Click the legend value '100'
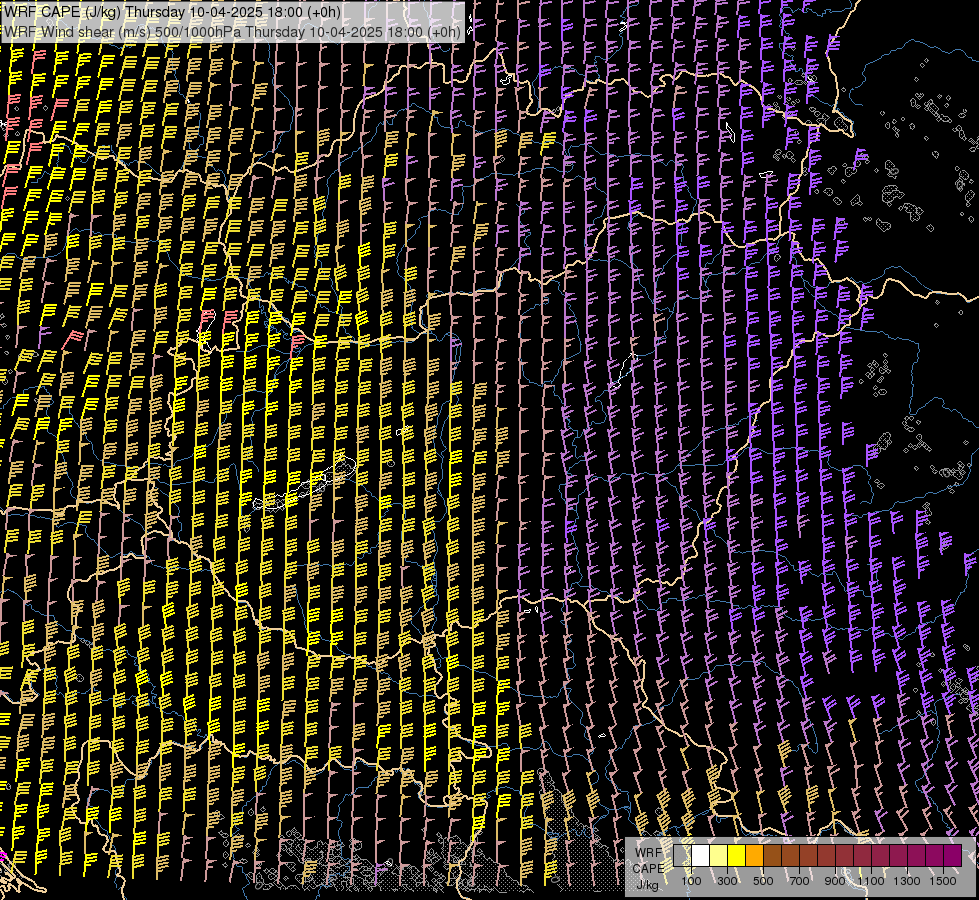 [691, 881]
